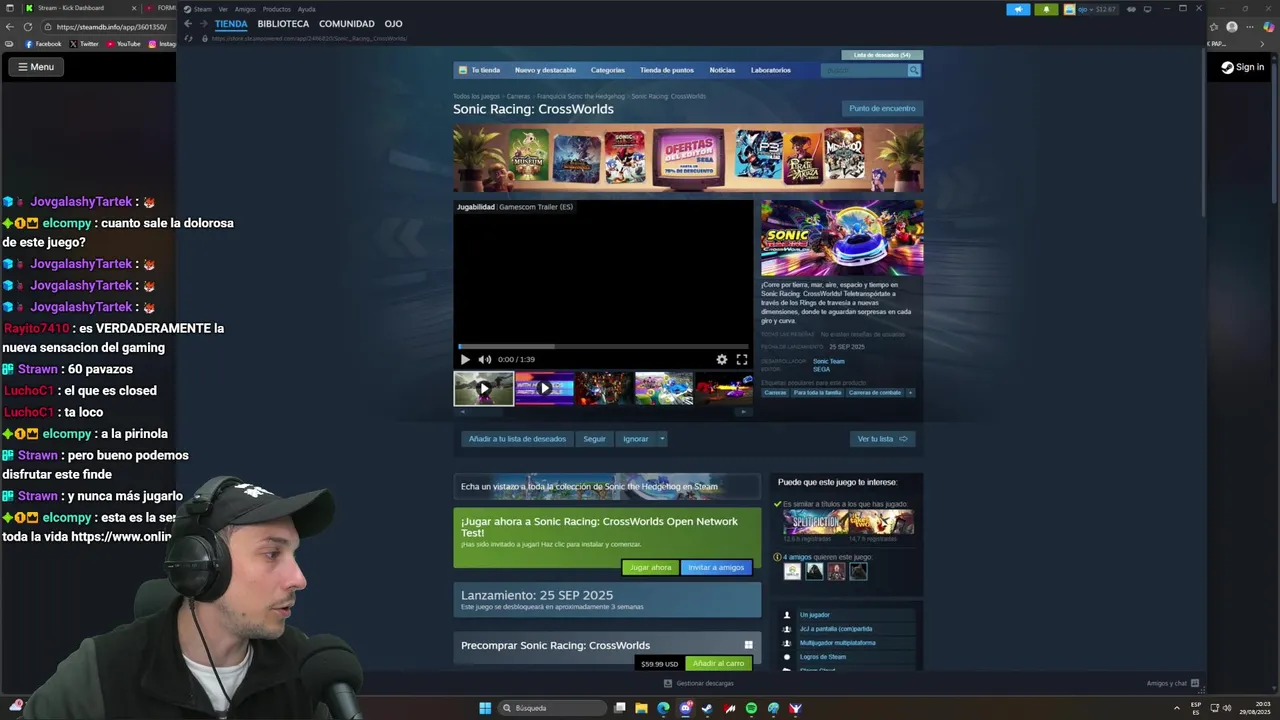Open the Ver menu
The image size is (1280, 720).
point(223,9)
